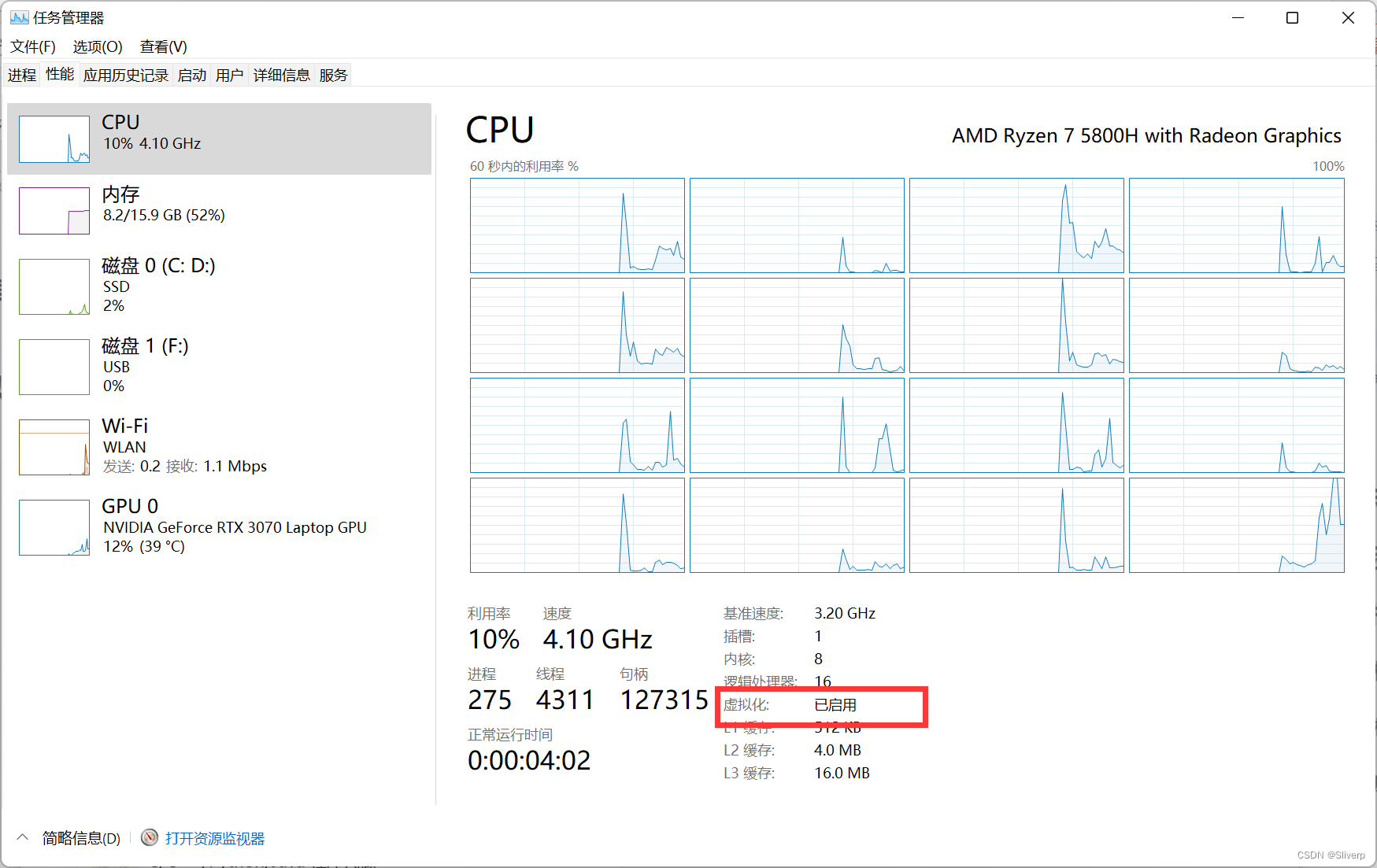Select the Wi-Fi graph thumbnail

pyautogui.click(x=54, y=447)
